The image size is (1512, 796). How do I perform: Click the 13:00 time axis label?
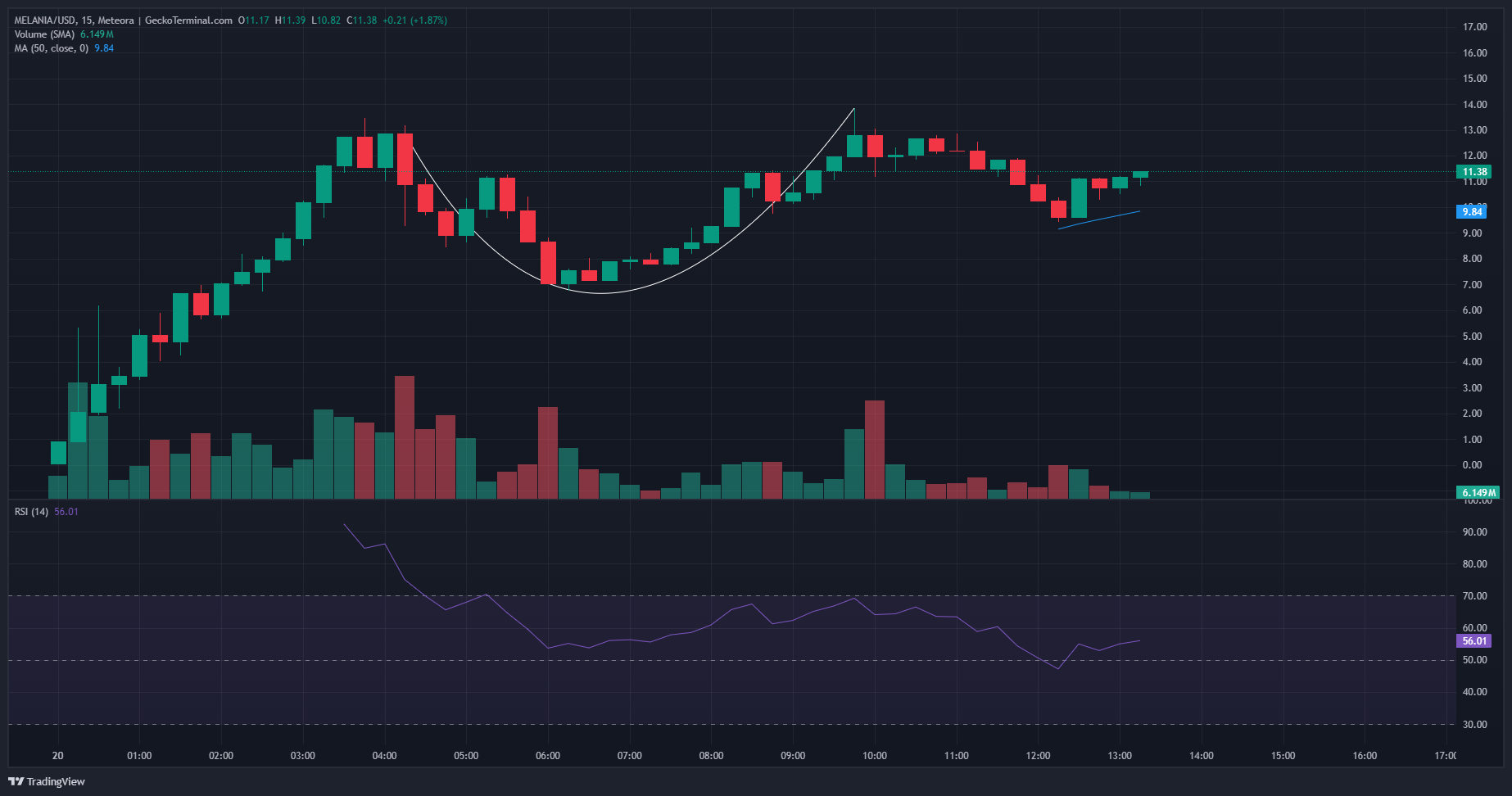tap(1120, 756)
